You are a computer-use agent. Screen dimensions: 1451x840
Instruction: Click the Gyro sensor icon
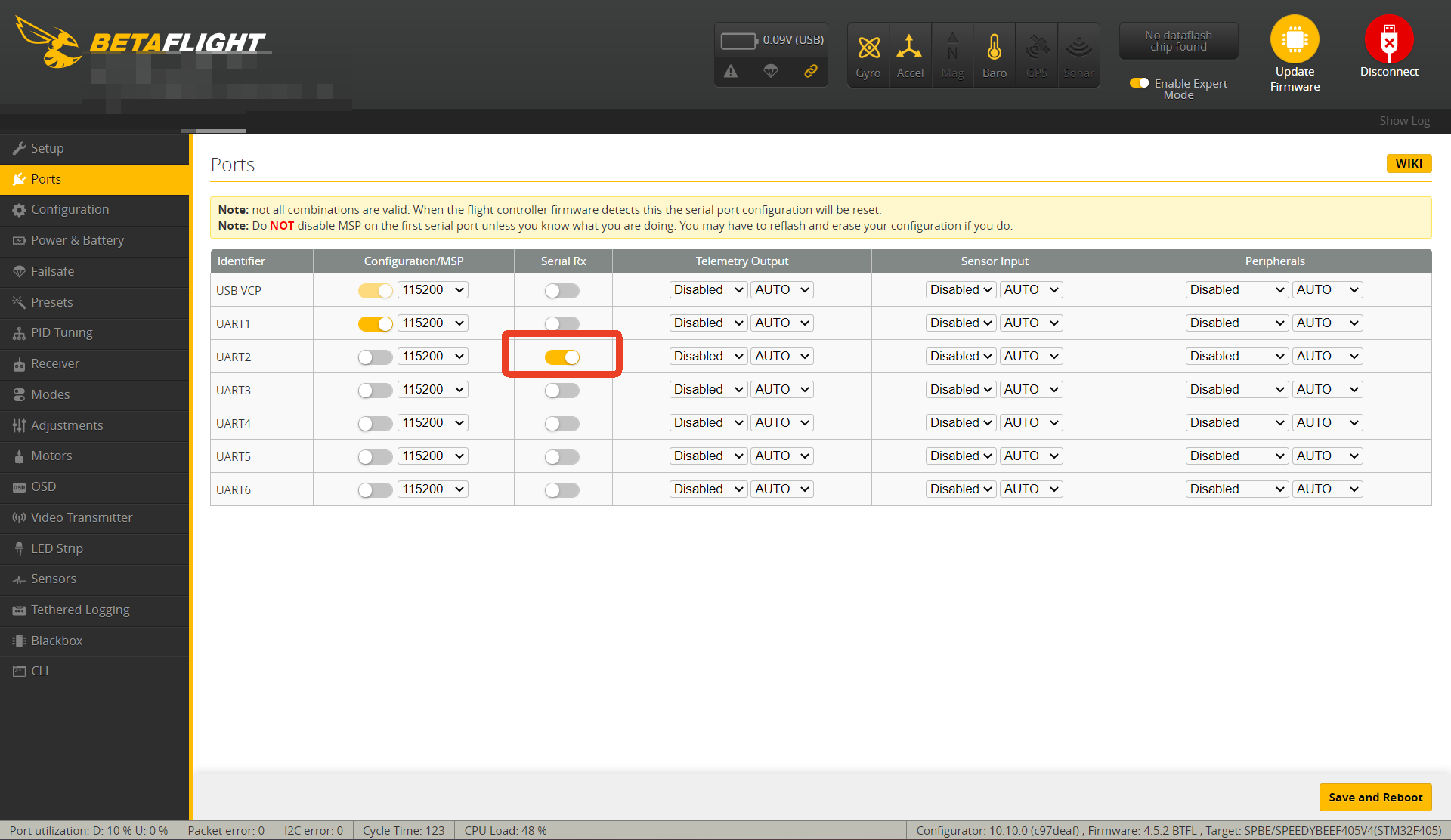coord(868,48)
